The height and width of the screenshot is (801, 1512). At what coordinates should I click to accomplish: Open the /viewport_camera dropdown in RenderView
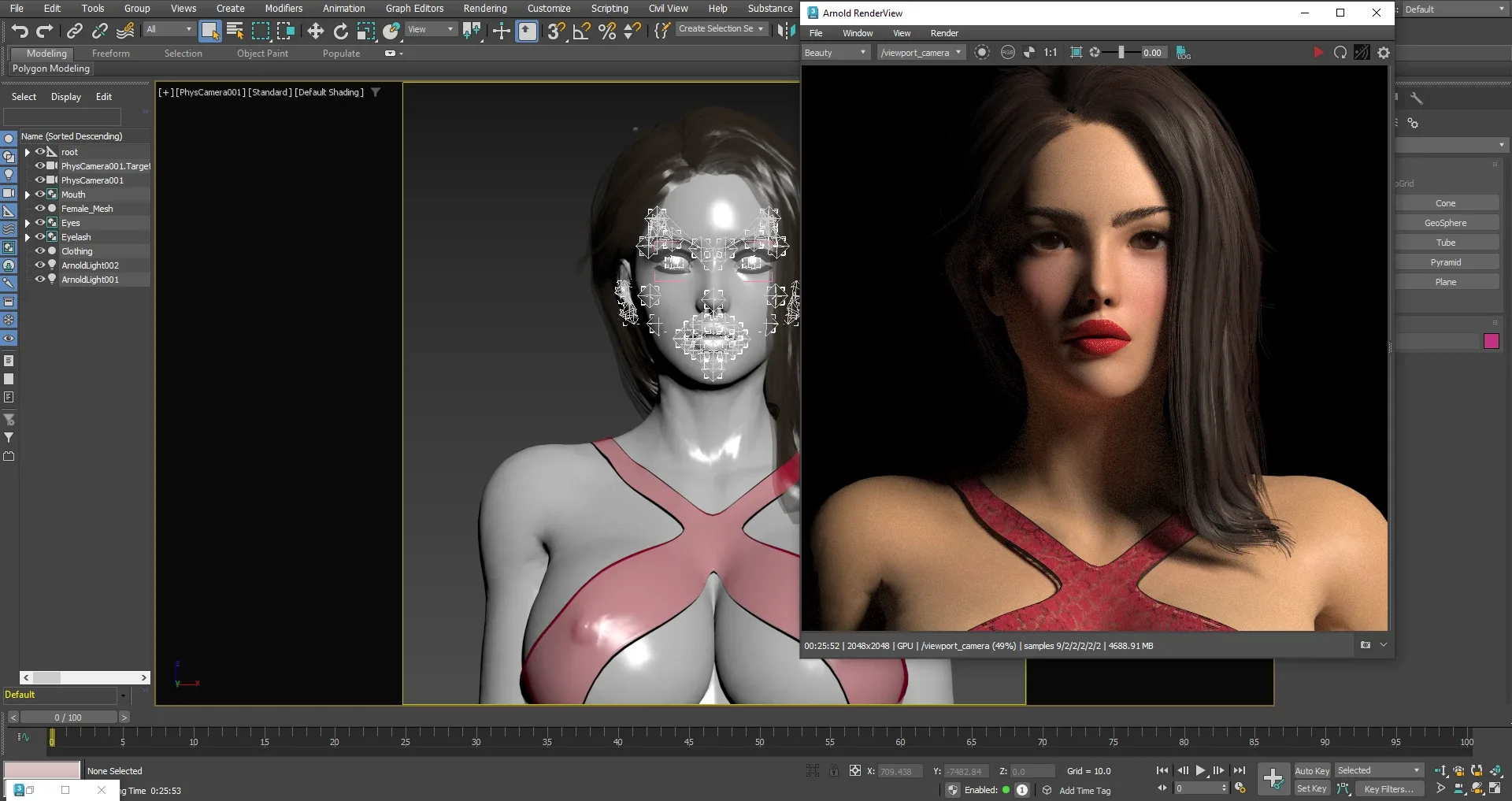coord(921,53)
